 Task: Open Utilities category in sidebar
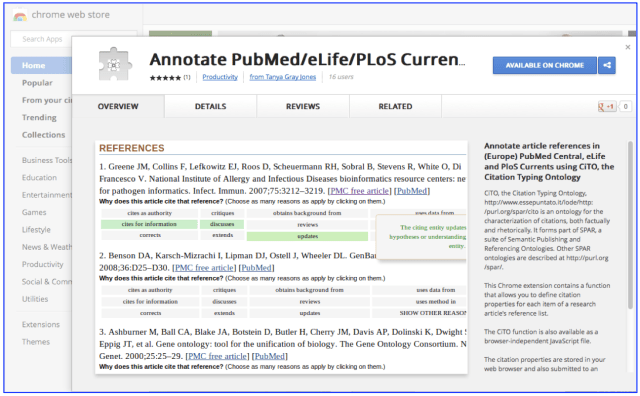point(35,299)
